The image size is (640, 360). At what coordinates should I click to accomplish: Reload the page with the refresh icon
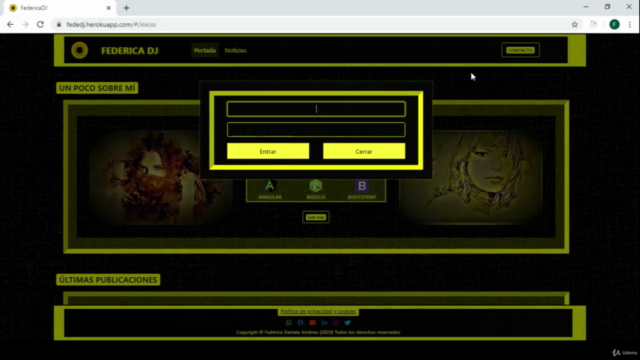tap(40, 24)
